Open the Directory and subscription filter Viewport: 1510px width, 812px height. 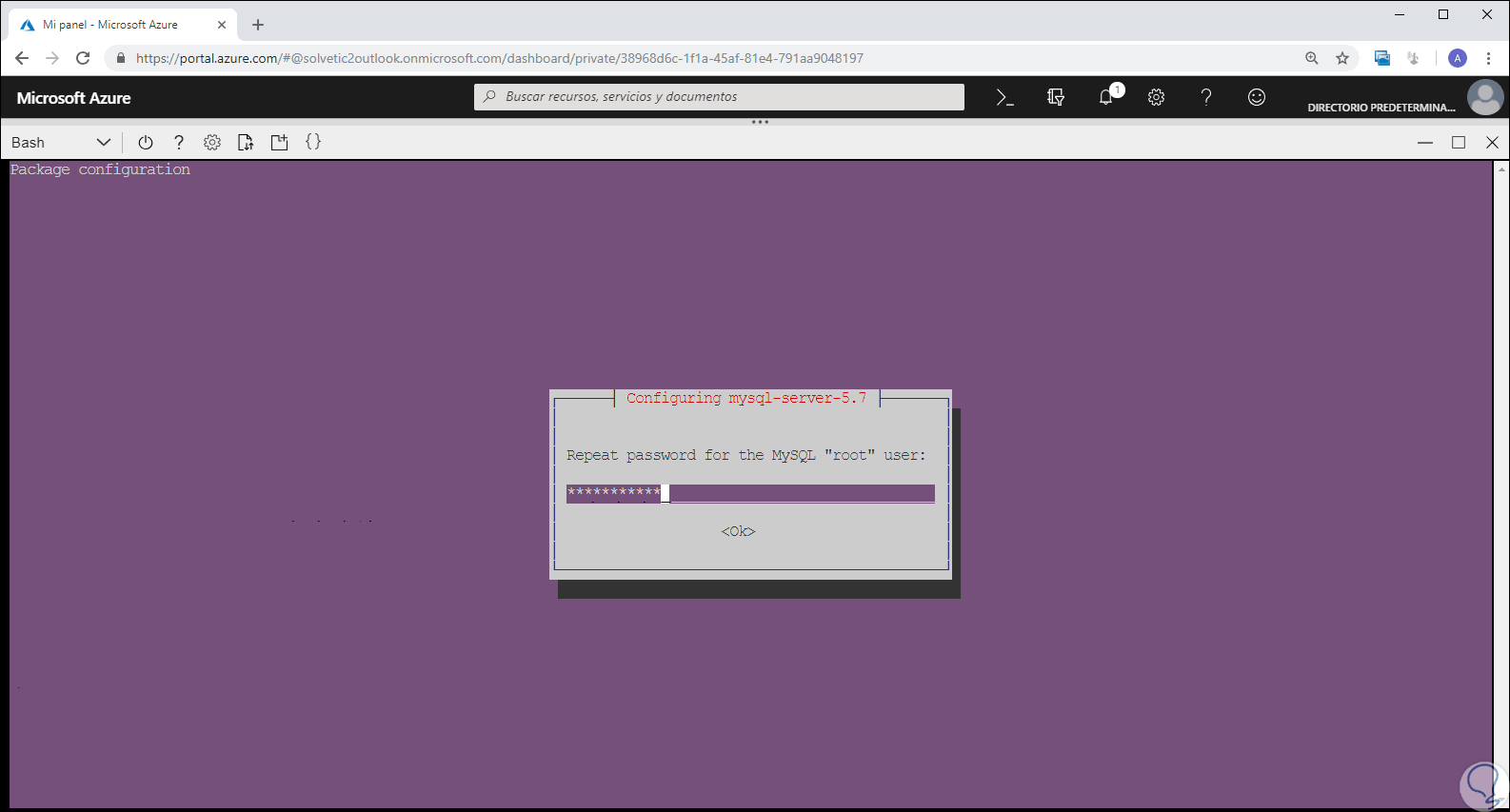[x=1055, y=97]
